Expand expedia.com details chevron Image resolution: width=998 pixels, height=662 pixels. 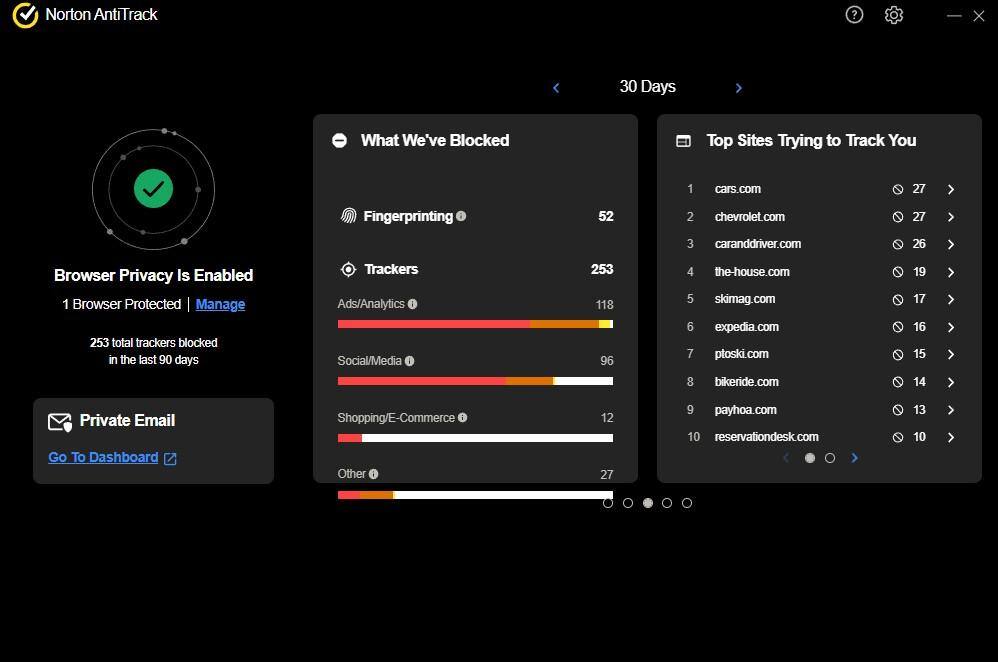(951, 327)
